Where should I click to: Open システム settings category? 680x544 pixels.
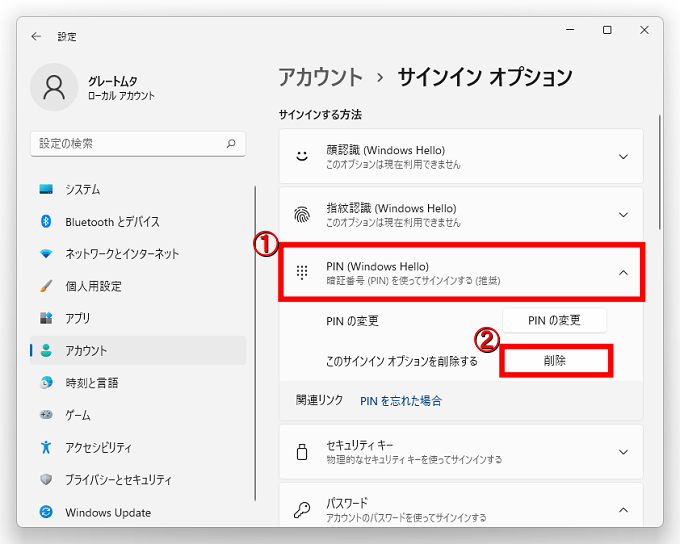(x=138, y=189)
